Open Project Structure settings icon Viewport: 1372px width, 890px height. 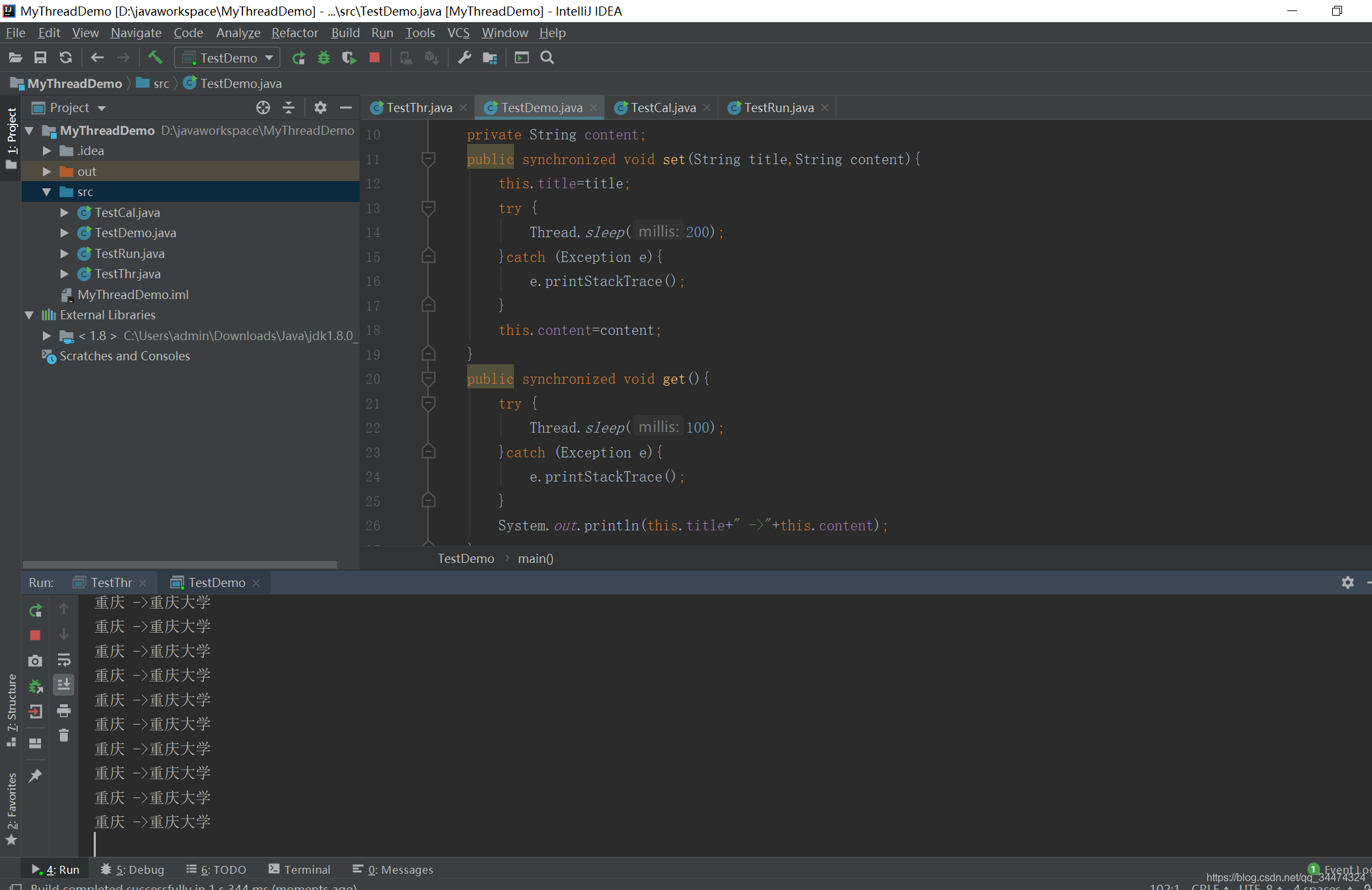(x=490, y=57)
